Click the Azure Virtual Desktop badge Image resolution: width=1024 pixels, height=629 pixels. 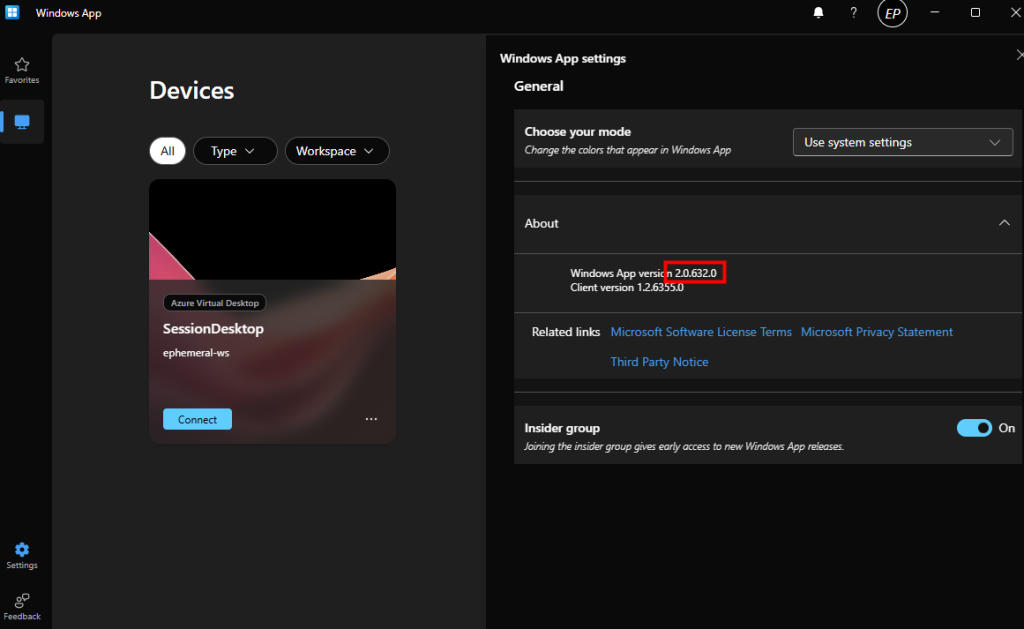point(215,303)
